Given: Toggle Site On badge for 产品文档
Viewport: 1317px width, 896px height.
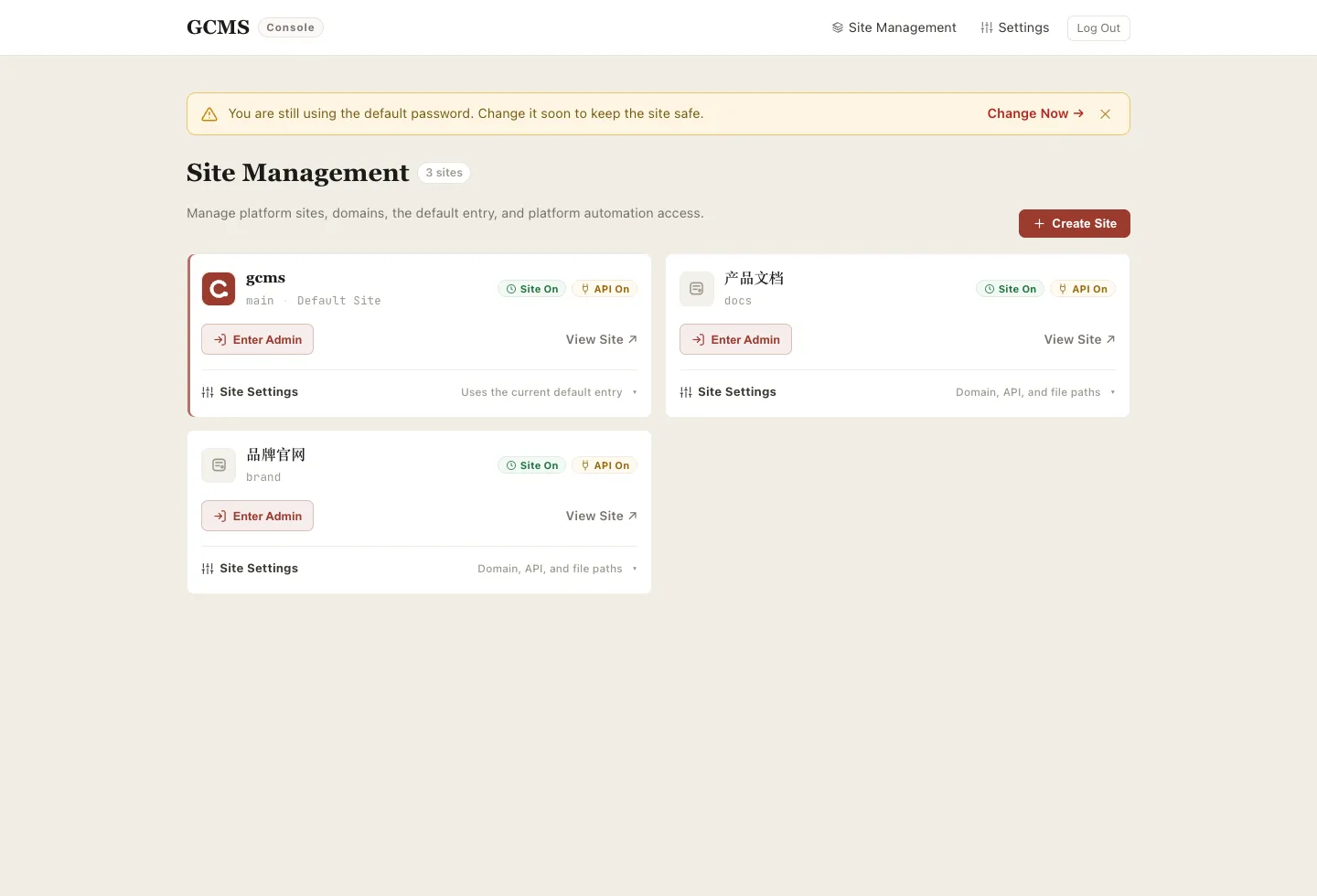Looking at the screenshot, I should (1010, 289).
